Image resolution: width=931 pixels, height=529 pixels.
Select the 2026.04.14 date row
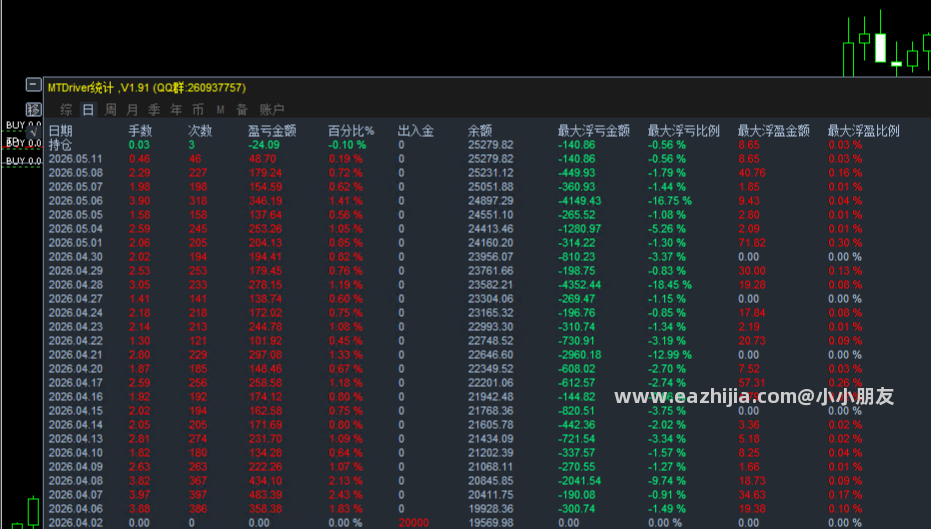point(75,425)
